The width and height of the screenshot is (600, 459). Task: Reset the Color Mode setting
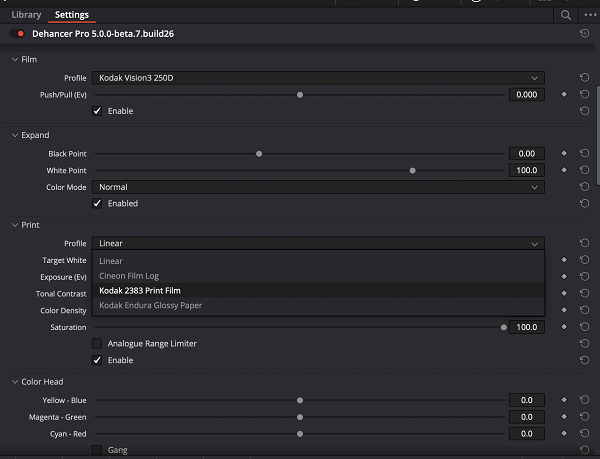coord(584,187)
